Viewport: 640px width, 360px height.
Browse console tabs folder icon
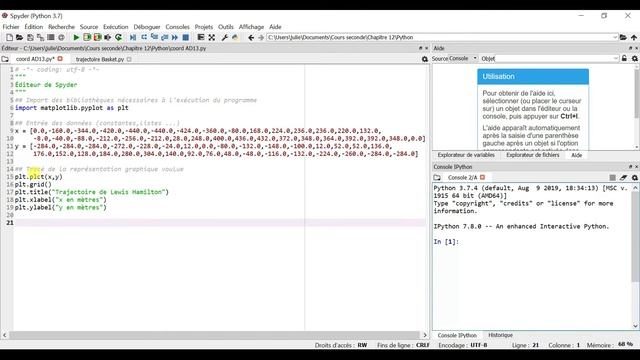[437, 178]
